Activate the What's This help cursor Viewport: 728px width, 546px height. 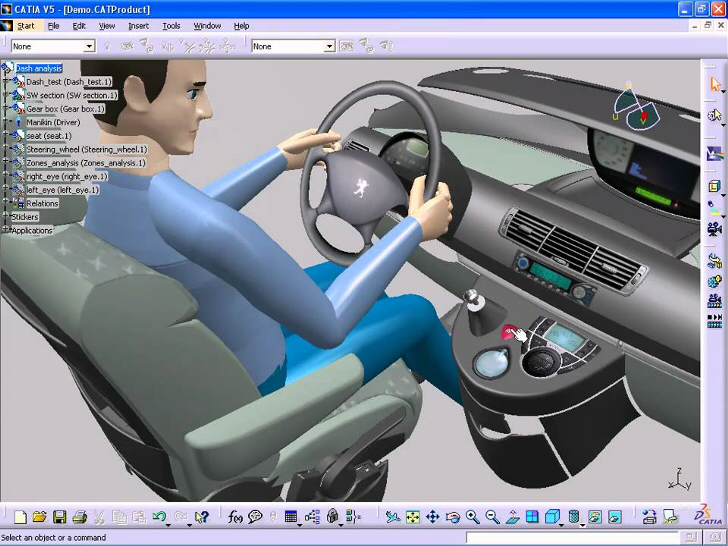[202, 517]
